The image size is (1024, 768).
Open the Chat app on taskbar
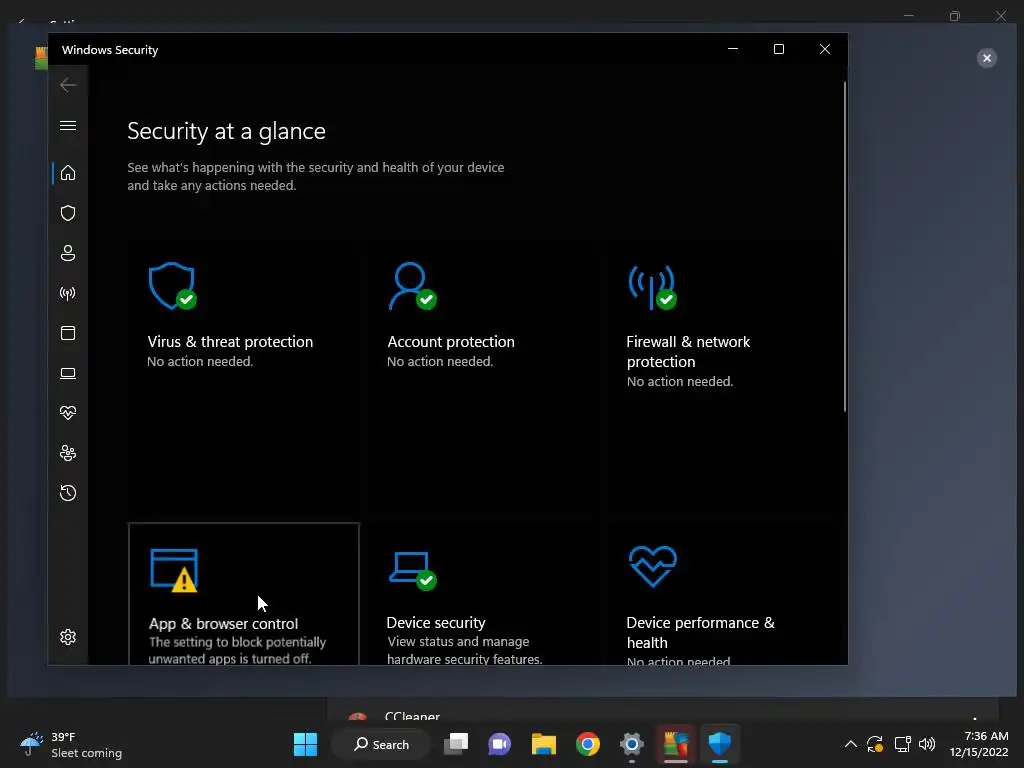click(500, 744)
